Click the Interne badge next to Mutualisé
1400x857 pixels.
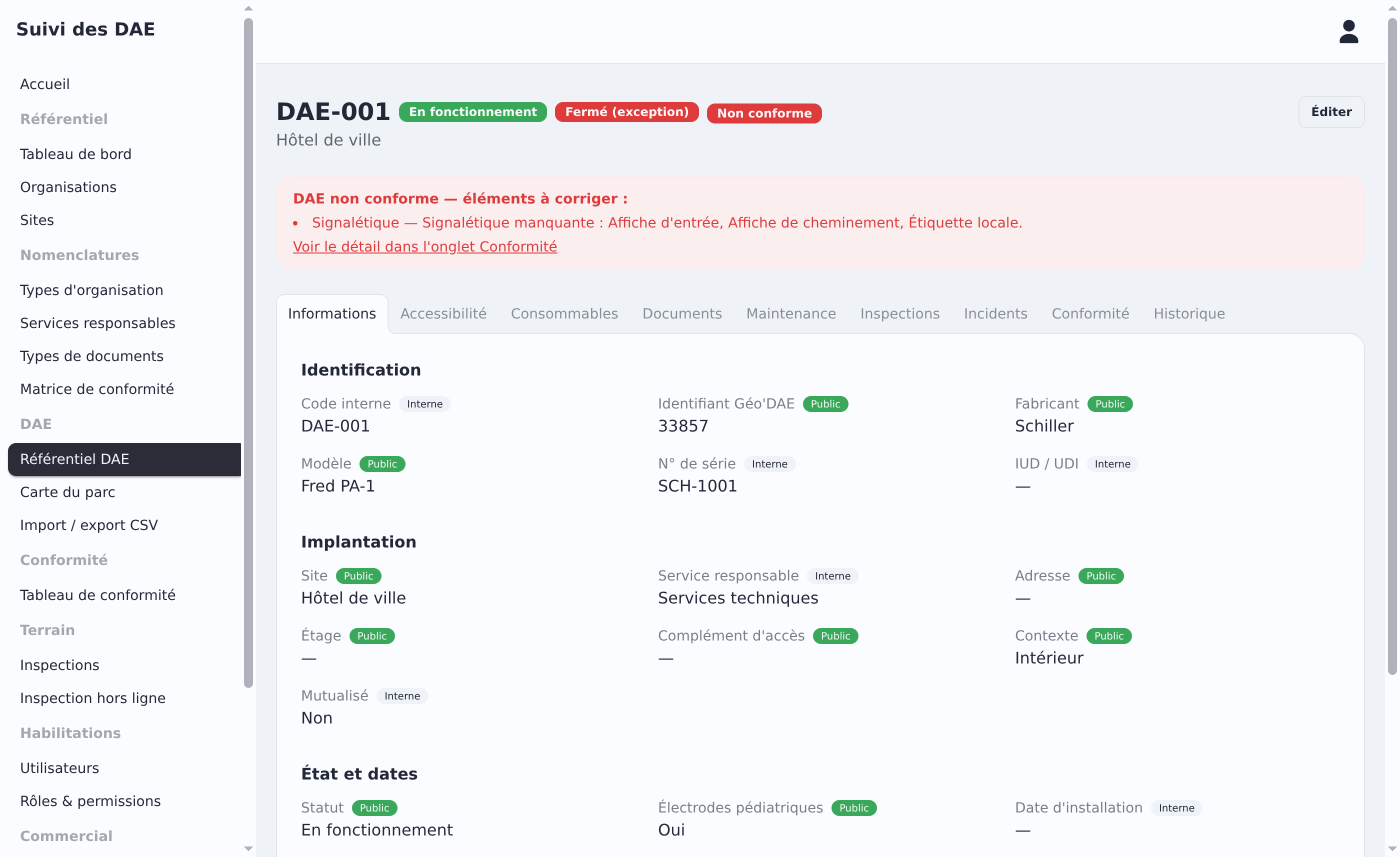[401, 696]
